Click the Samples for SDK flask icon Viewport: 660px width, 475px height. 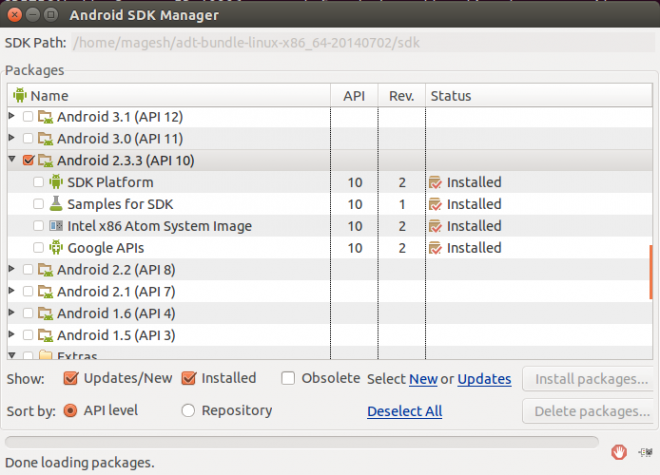(x=56, y=204)
